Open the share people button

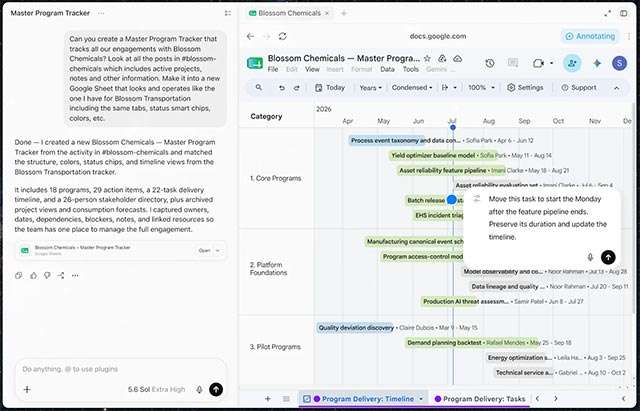click(x=572, y=63)
